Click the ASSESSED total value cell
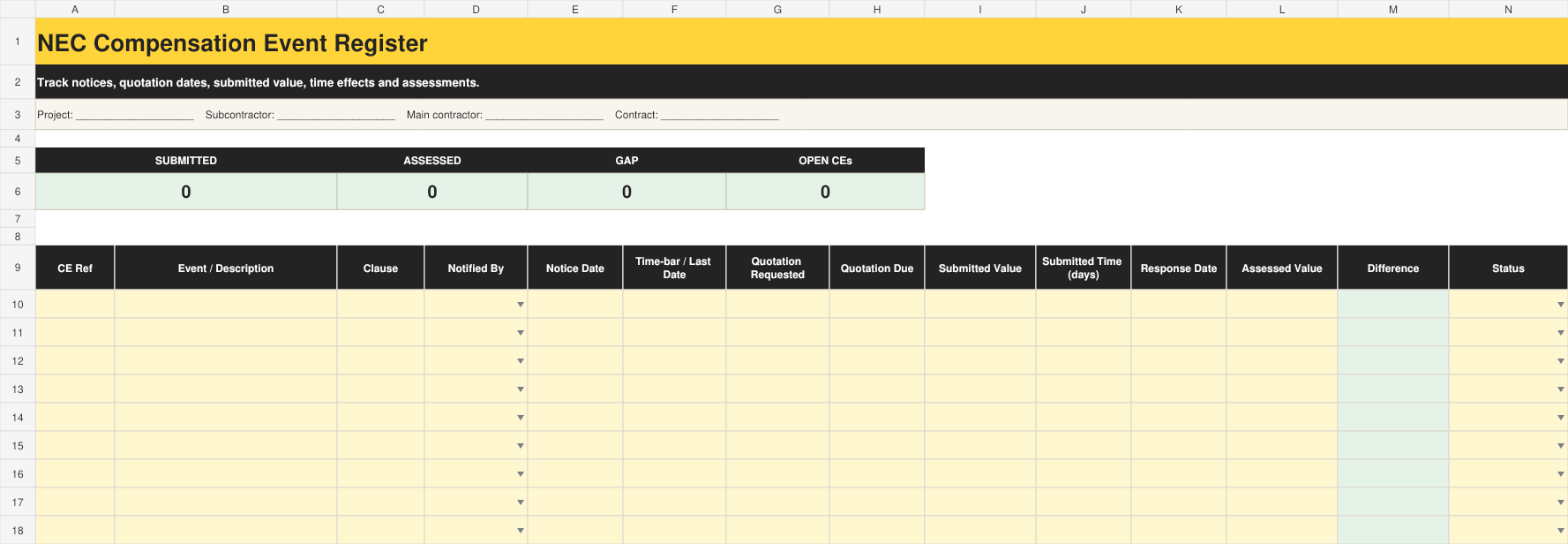Viewport: 1568px width, 544px height. 432,192
